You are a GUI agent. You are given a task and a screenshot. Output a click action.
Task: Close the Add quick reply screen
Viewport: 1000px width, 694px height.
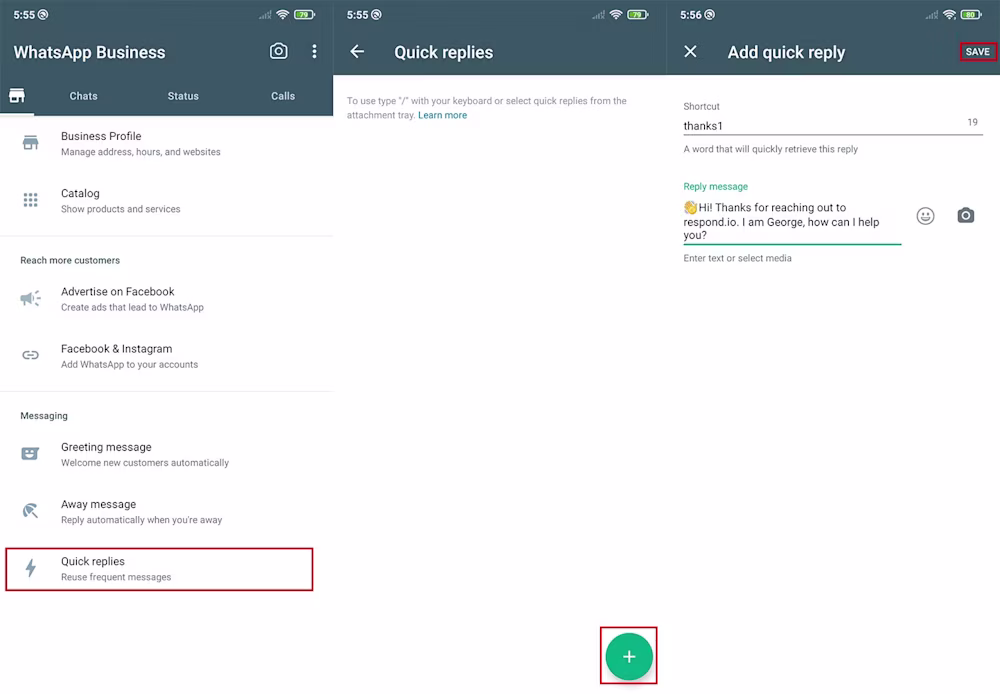pyautogui.click(x=690, y=52)
